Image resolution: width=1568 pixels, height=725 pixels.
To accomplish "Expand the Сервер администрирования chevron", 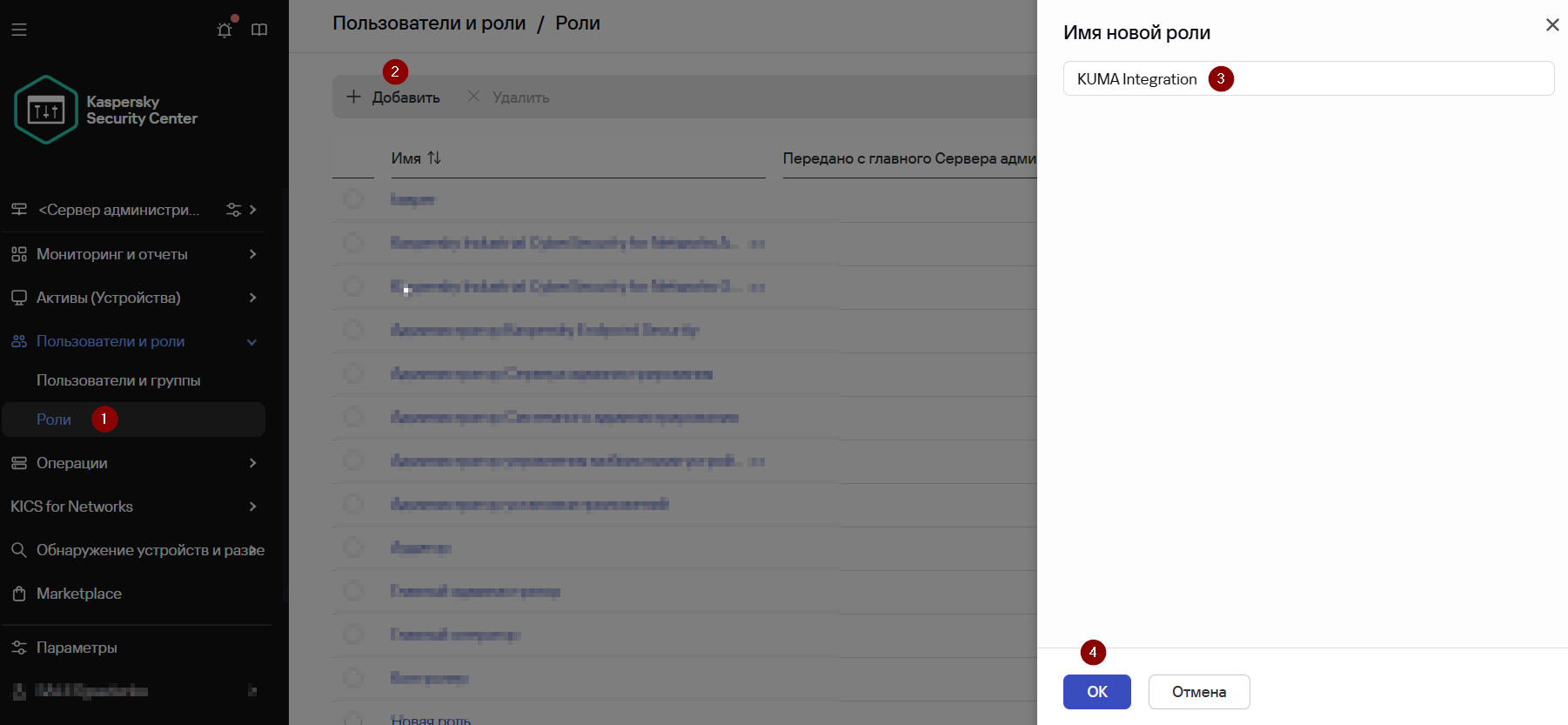I will (253, 210).
